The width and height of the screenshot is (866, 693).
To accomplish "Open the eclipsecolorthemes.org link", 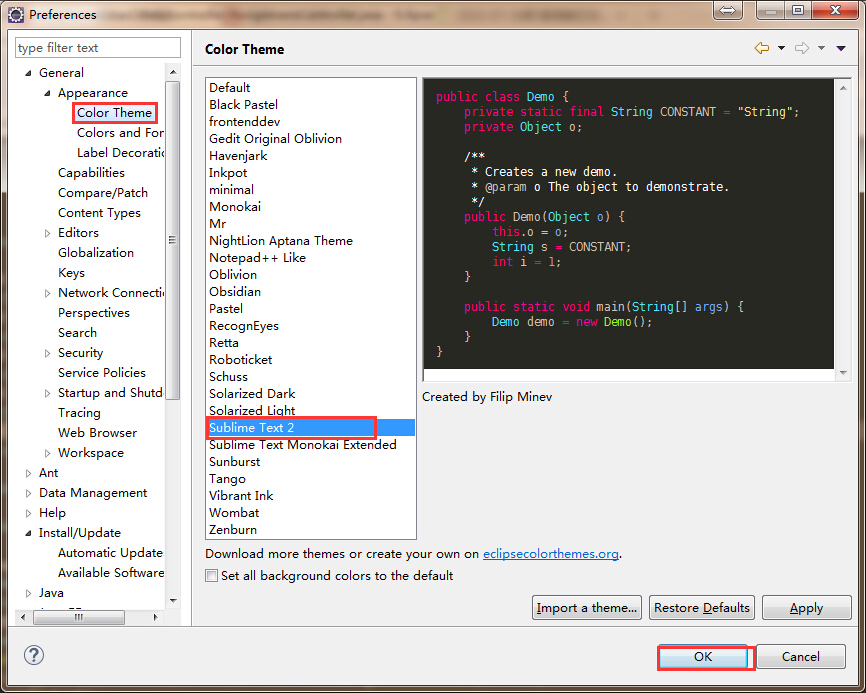I will click(x=551, y=553).
